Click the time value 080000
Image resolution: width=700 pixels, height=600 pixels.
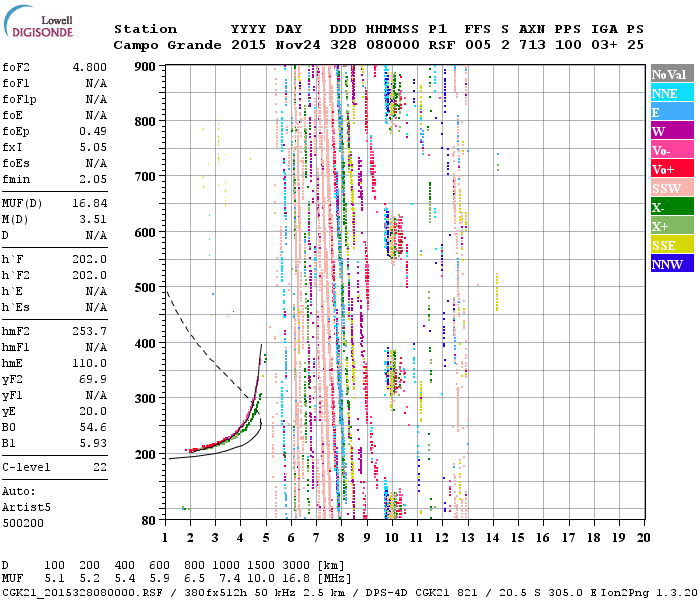tap(393, 45)
